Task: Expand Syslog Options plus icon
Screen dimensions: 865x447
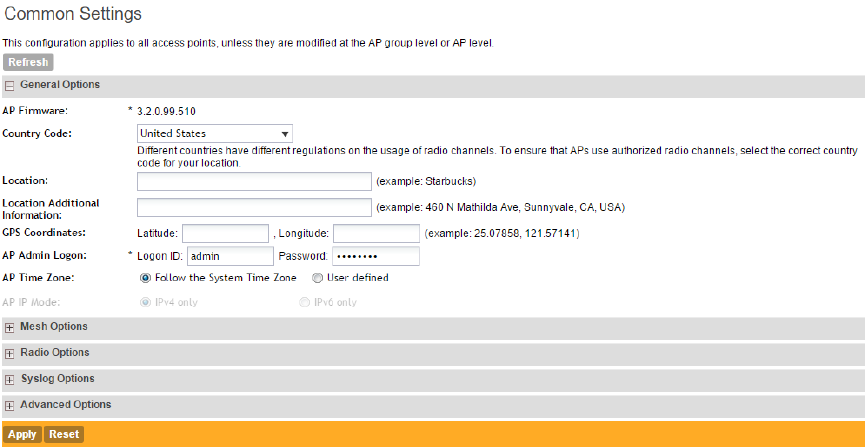Action: coord(9,379)
